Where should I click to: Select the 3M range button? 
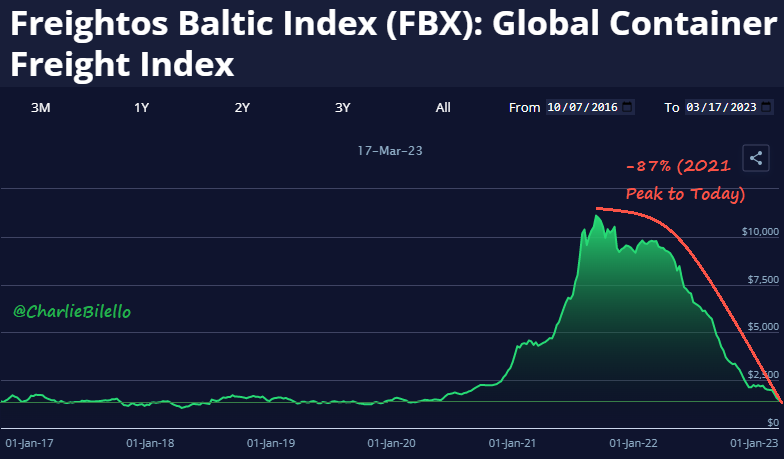click(x=40, y=108)
